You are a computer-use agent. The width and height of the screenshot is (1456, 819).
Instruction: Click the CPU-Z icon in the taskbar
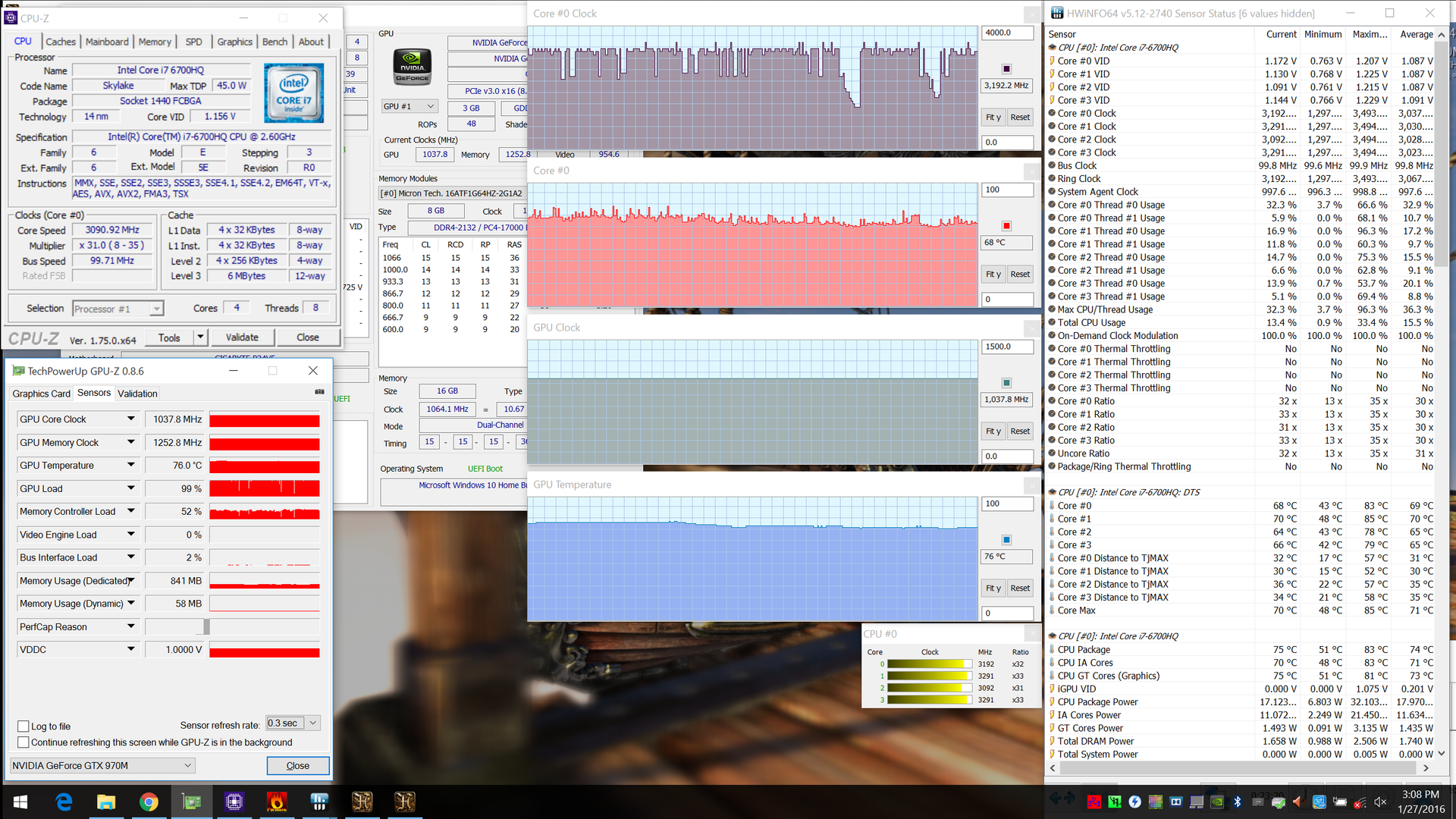[x=234, y=802]
